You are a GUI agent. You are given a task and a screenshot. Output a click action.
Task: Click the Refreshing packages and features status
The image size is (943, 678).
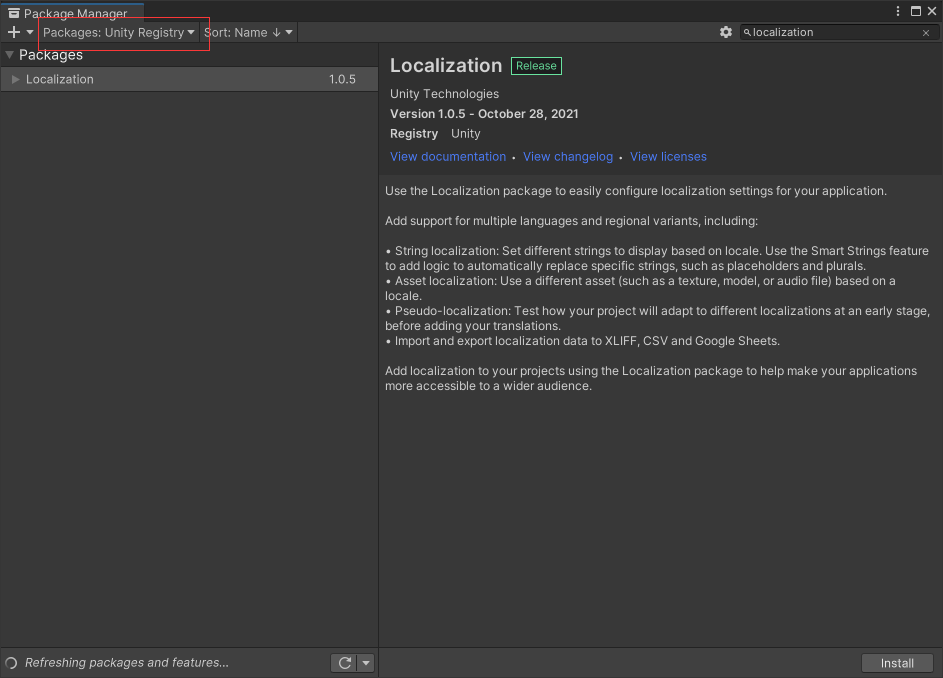(126, 663)
